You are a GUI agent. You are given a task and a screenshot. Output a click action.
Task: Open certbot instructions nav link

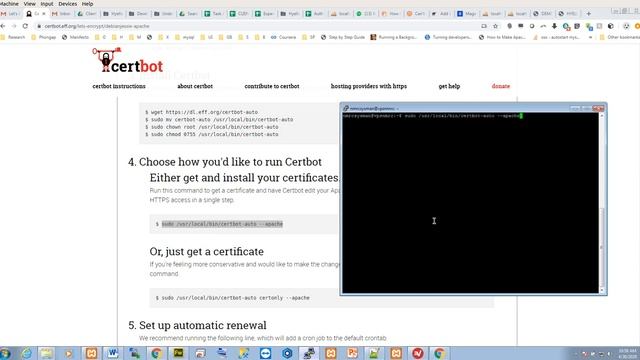119,86
